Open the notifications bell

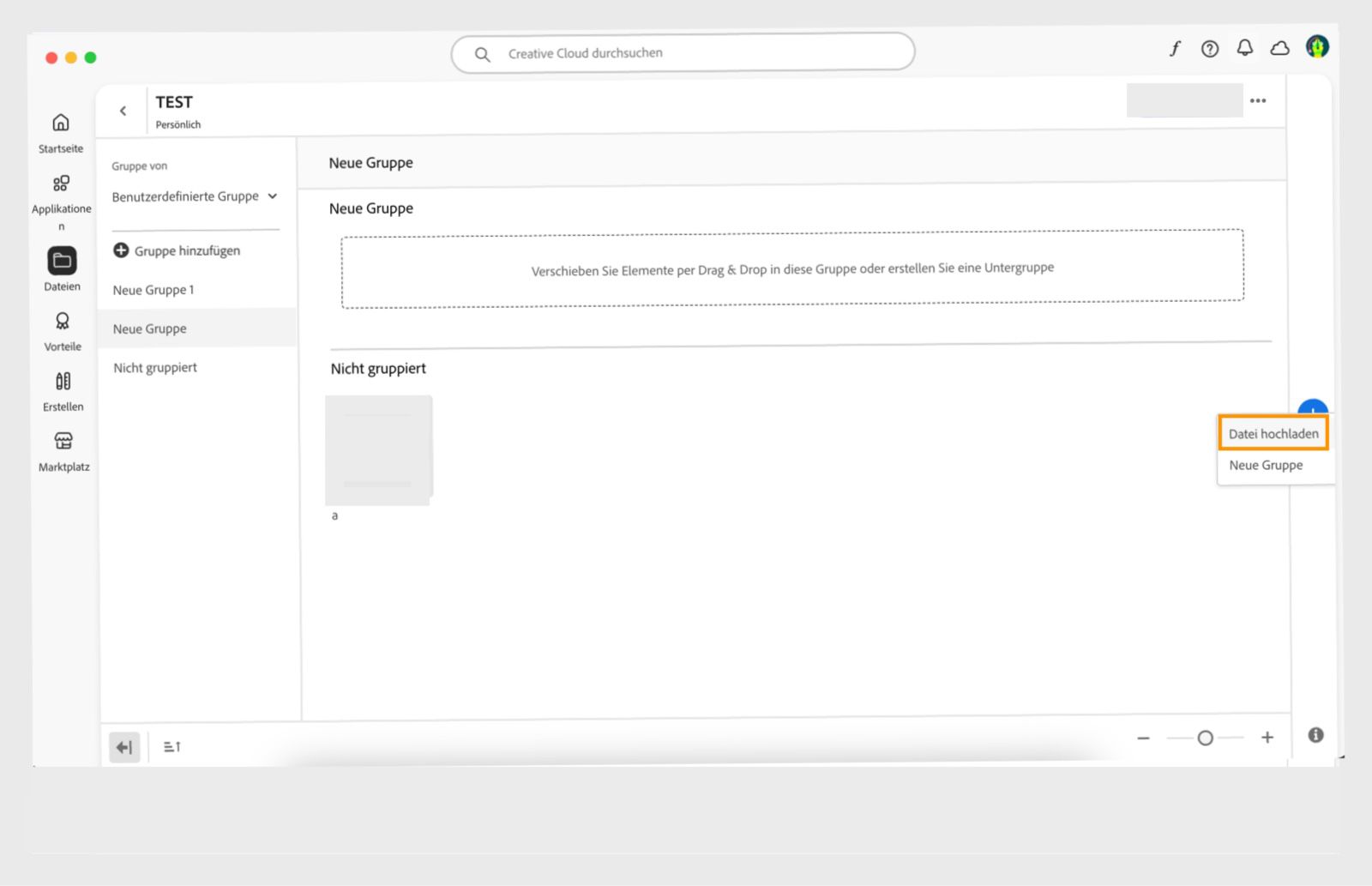coord(1245,48)
